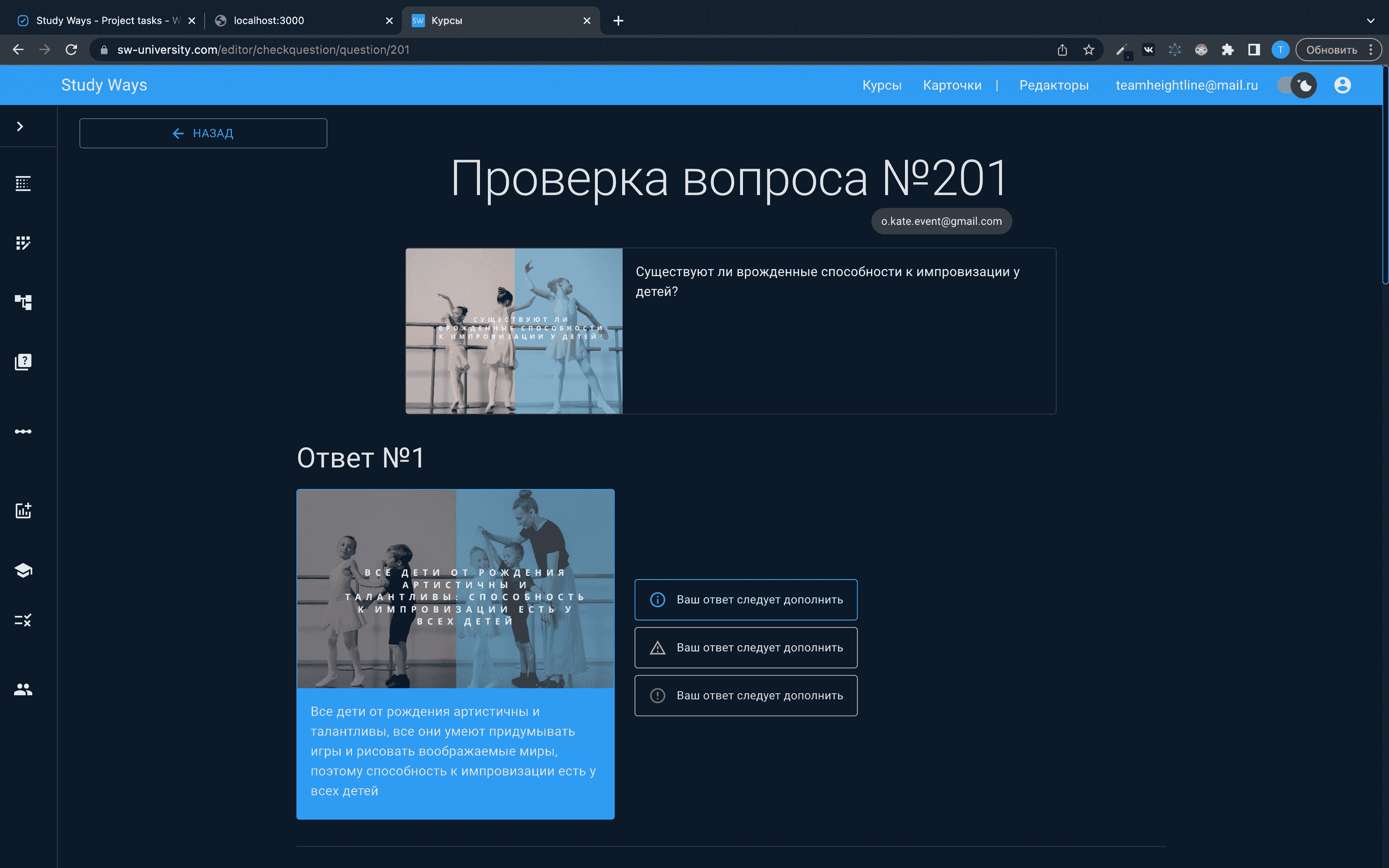Switch to the localhost:3000 browser tab
This screenshot has width=1389, height=868.
298,20
